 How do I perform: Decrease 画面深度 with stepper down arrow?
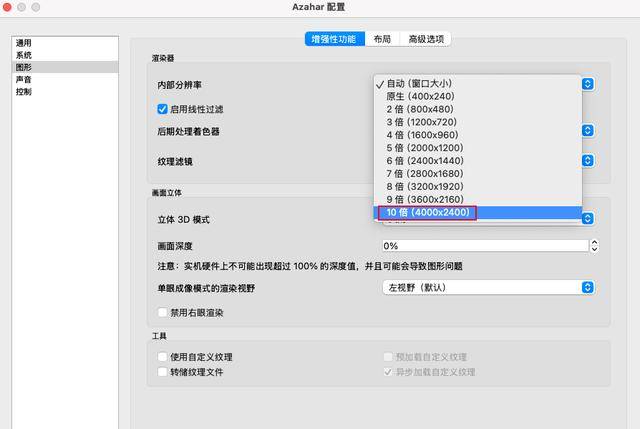click(x=594, y=249)
